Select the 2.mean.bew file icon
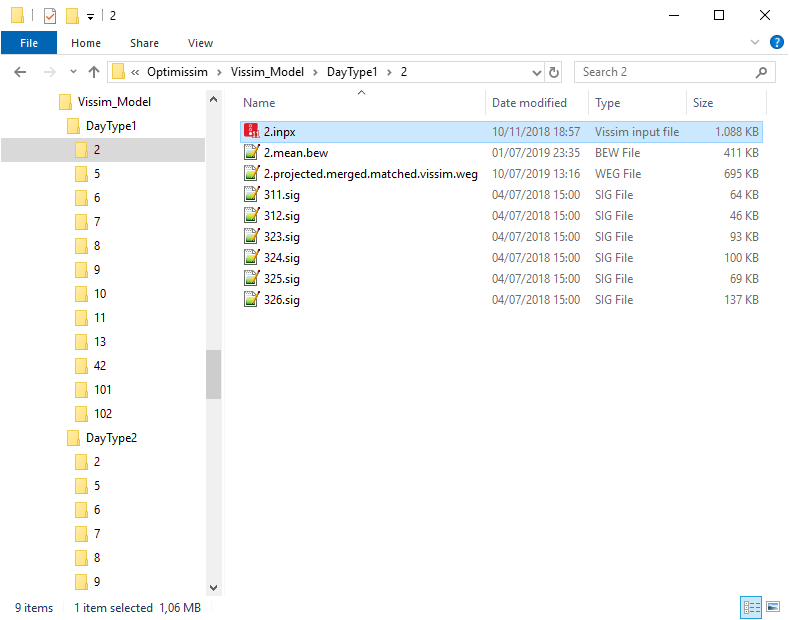Screen dimensions: 789x620 252,153
